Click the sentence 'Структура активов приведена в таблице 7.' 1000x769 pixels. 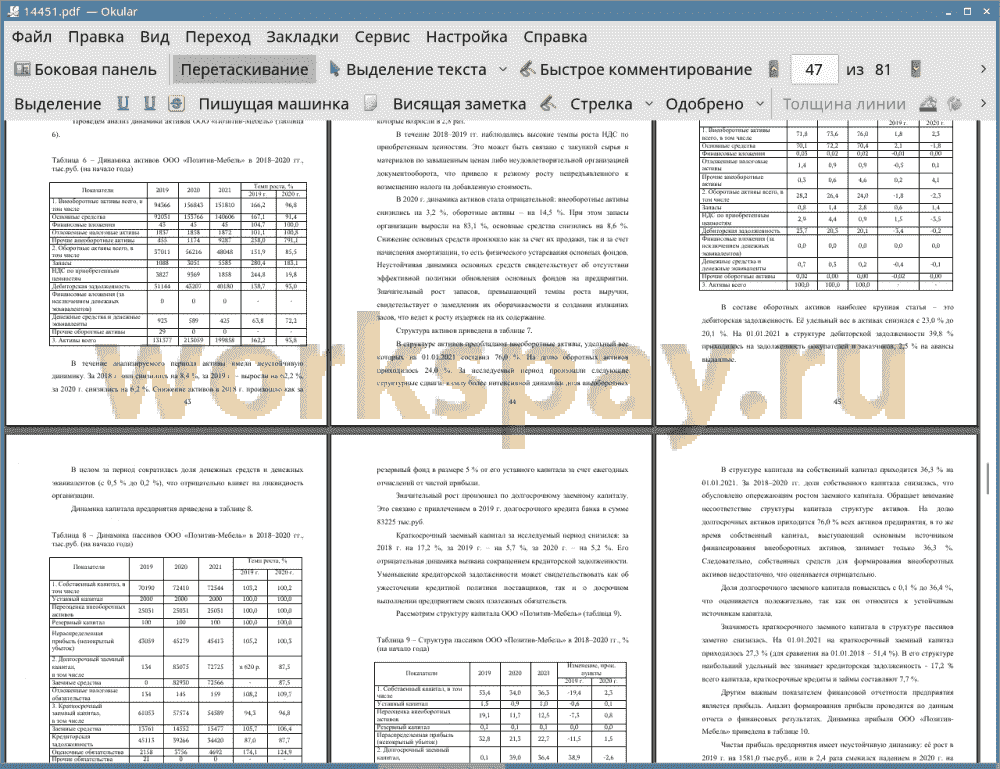[x=464, y=331]
